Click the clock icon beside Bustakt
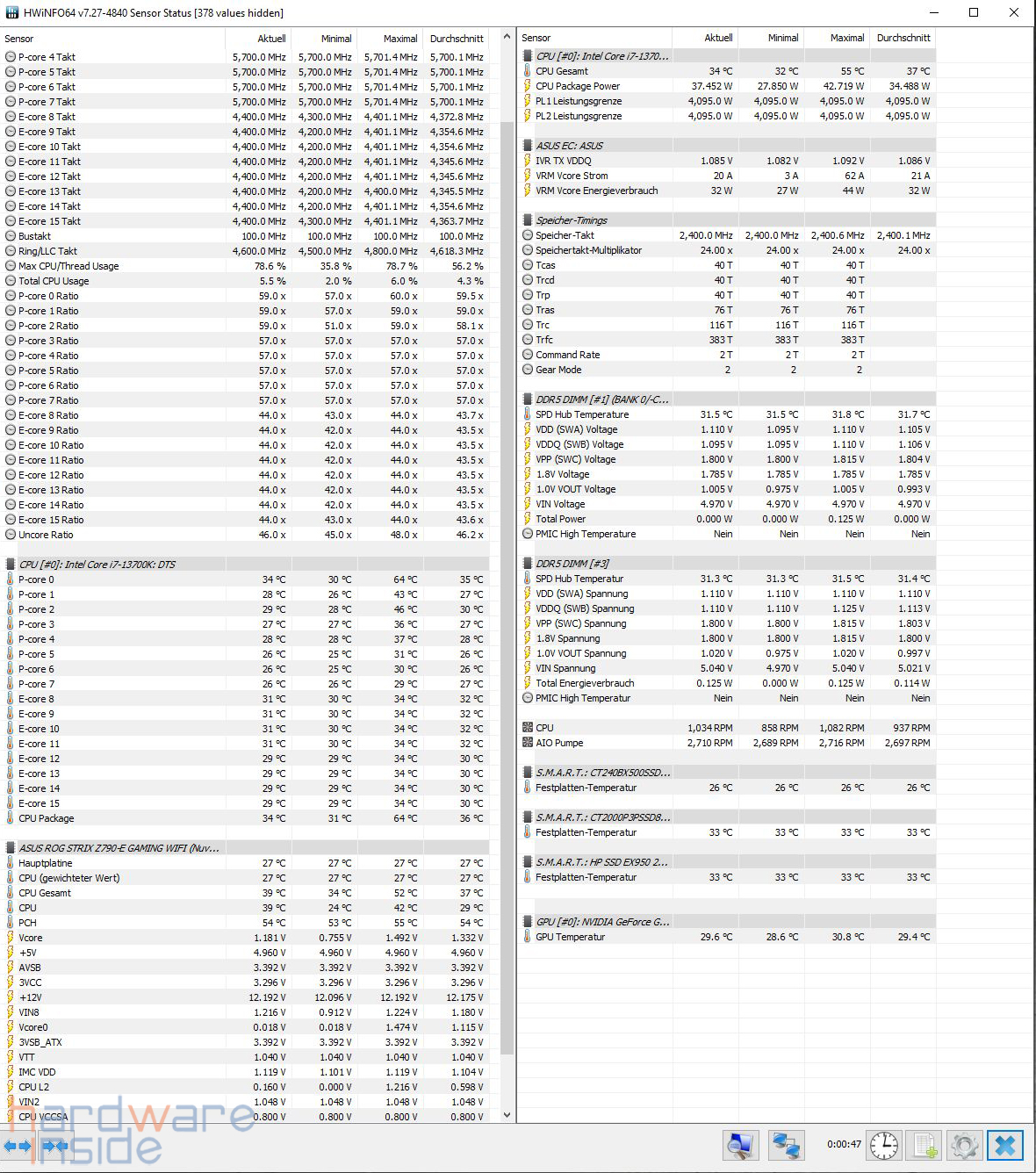This screenshot has height=1173, width=1036. coord(11,236)
